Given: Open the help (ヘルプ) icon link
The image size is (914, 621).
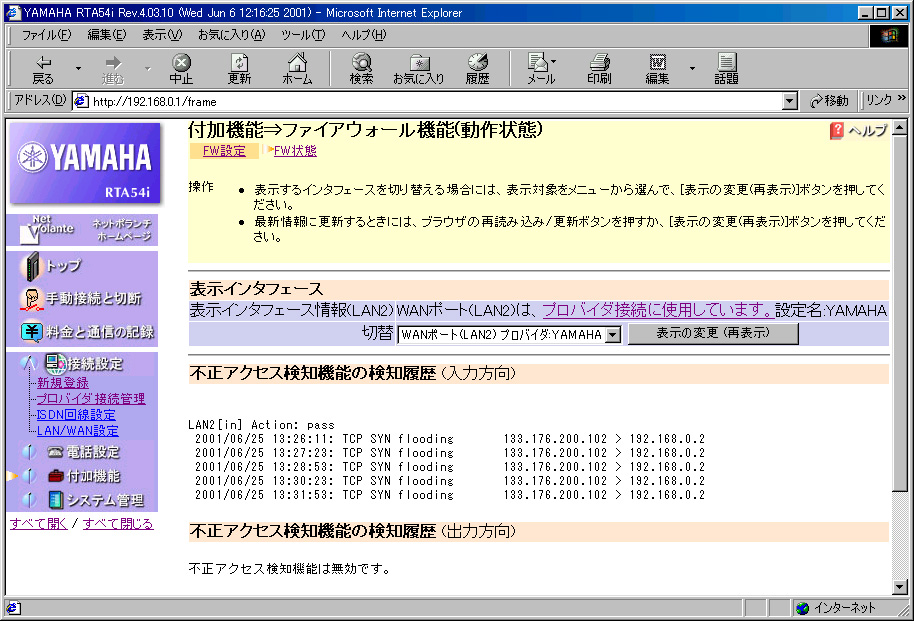Looking at the screenshot, I should 858,131.
